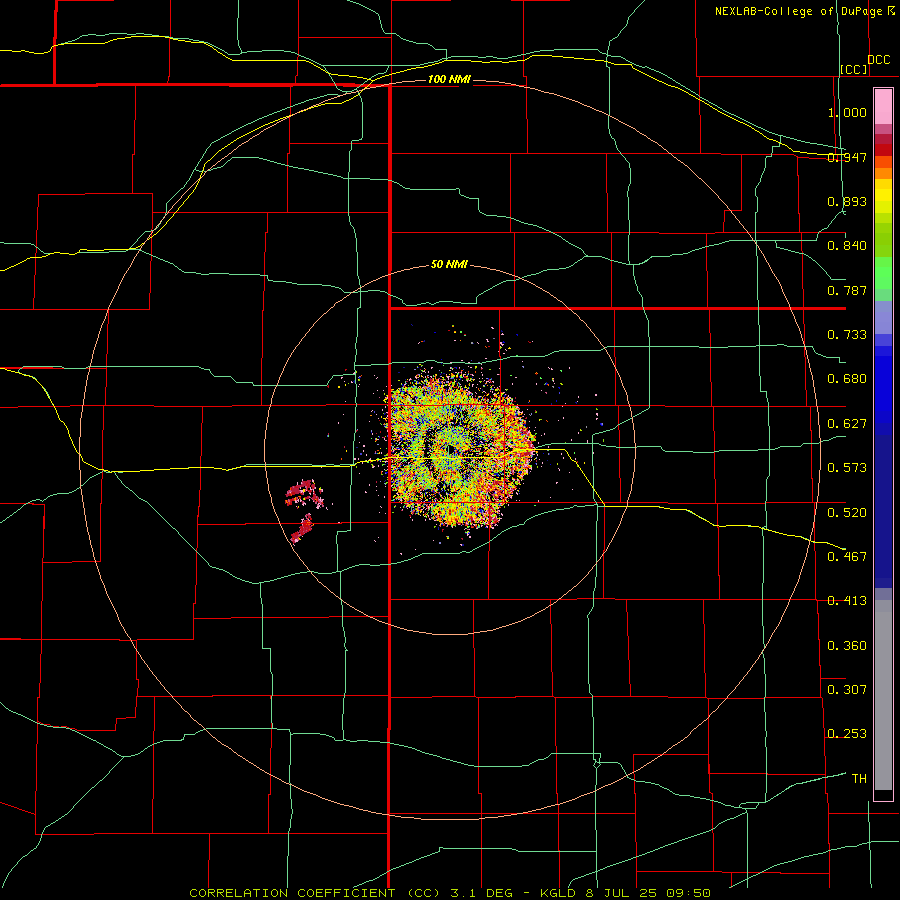Click the 0.360 scale value
The width and height of the screenshot is (900, 900).
point(847,646)
